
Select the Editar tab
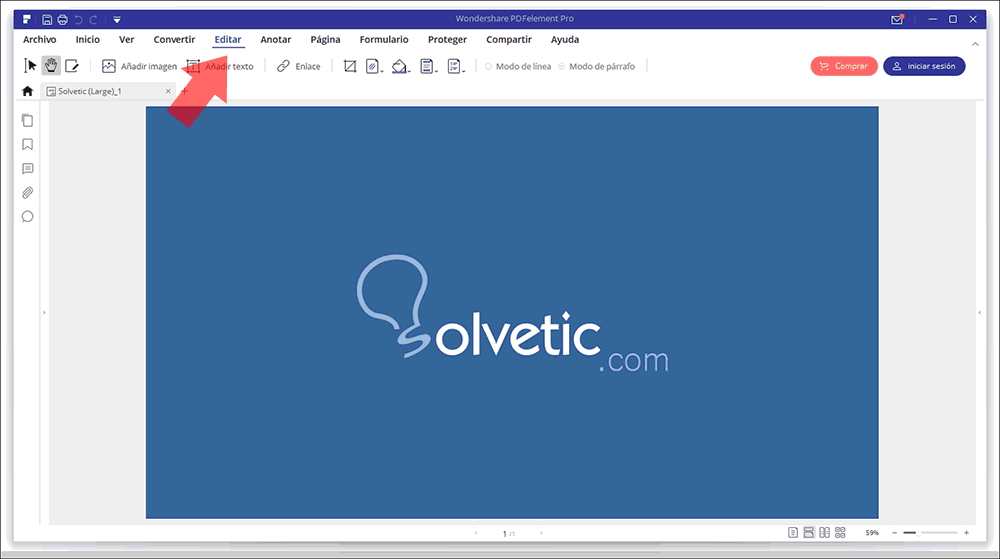click(x=228, y=40)
